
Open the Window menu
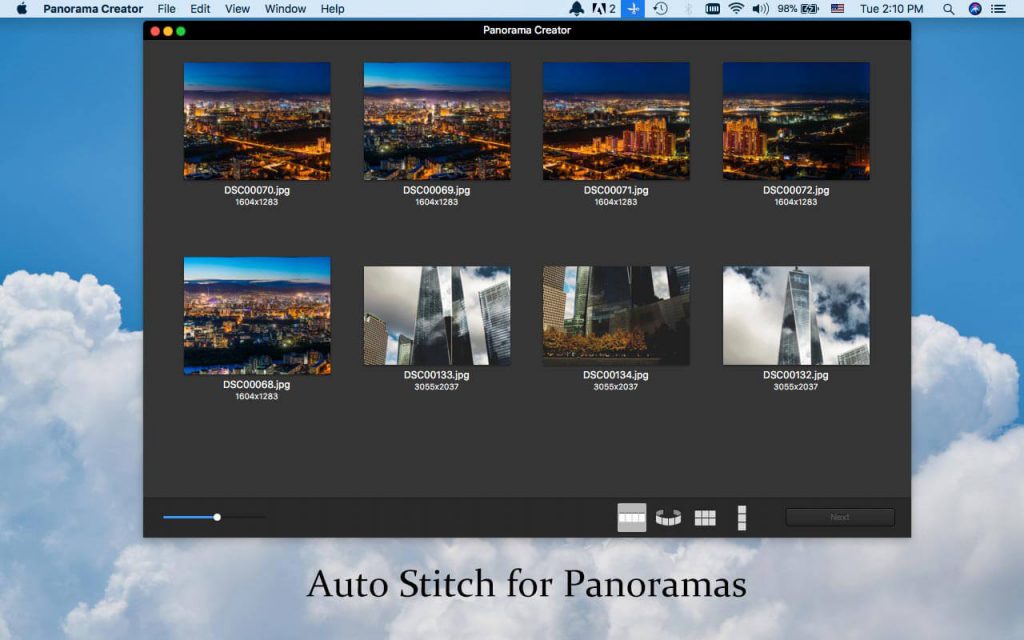[x=285, y=9]
